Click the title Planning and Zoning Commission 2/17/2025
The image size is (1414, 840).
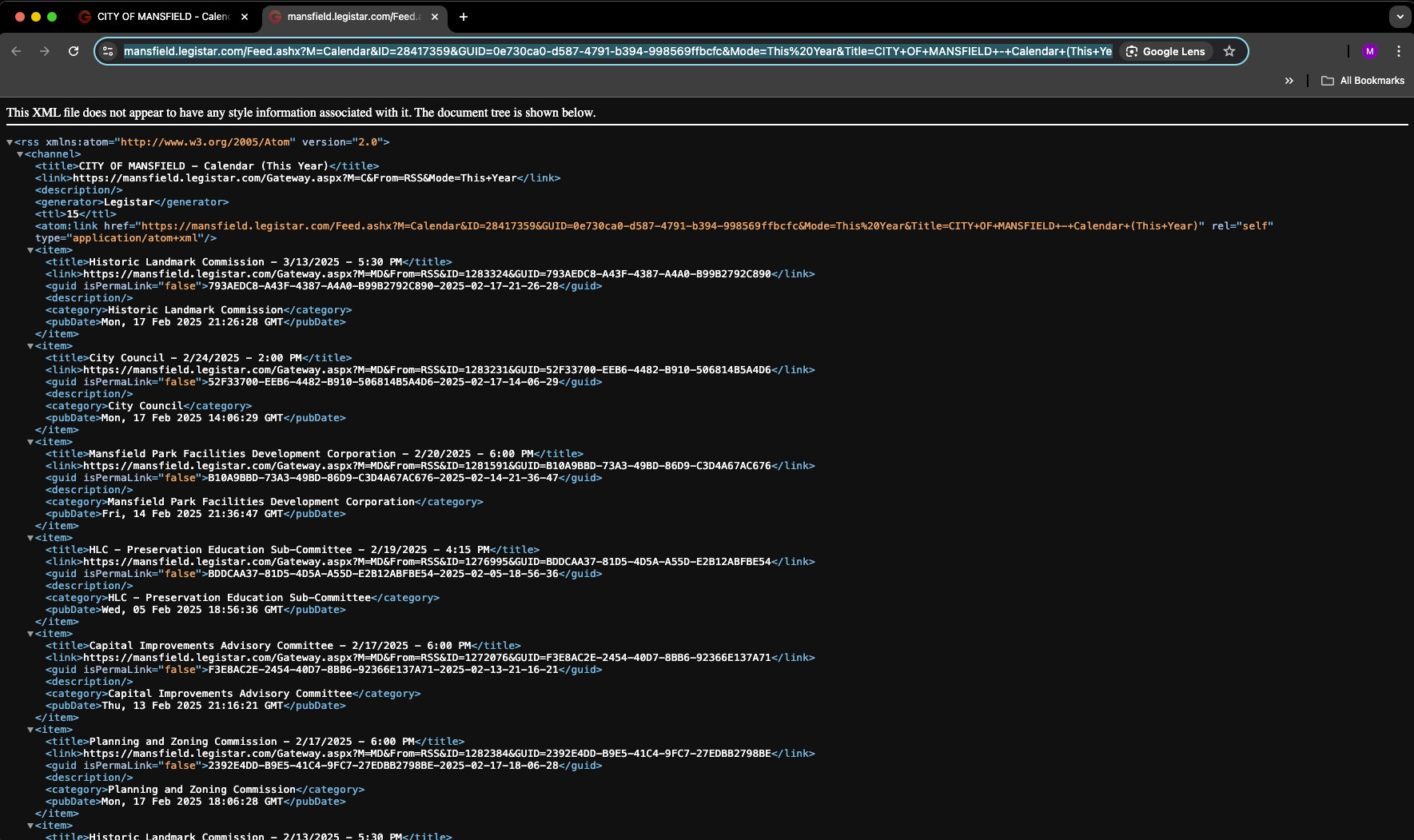tap(252, 742)
